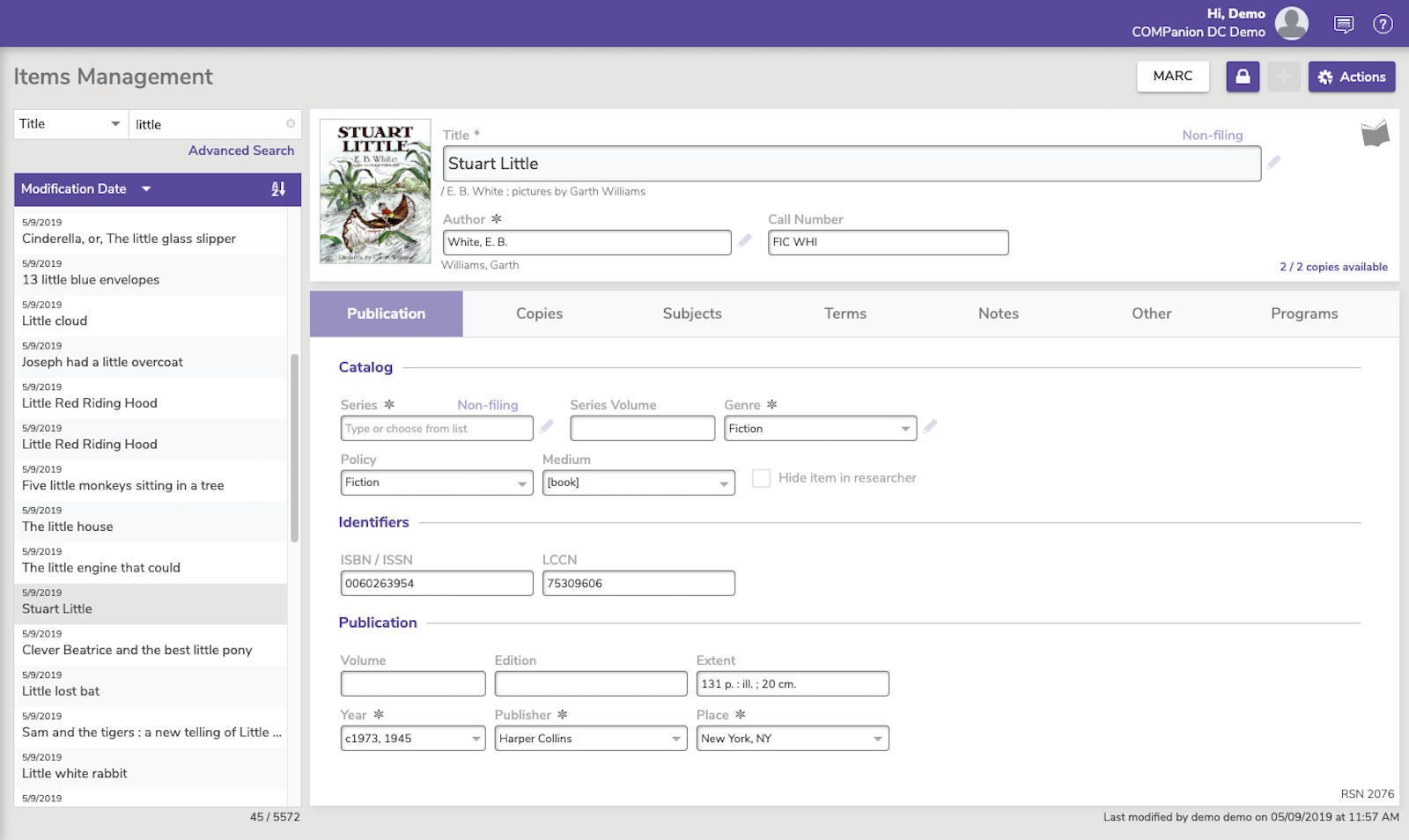Toggle the sort order icon in list header
The height and width of the screenshot is (840, 1409).
278,189
